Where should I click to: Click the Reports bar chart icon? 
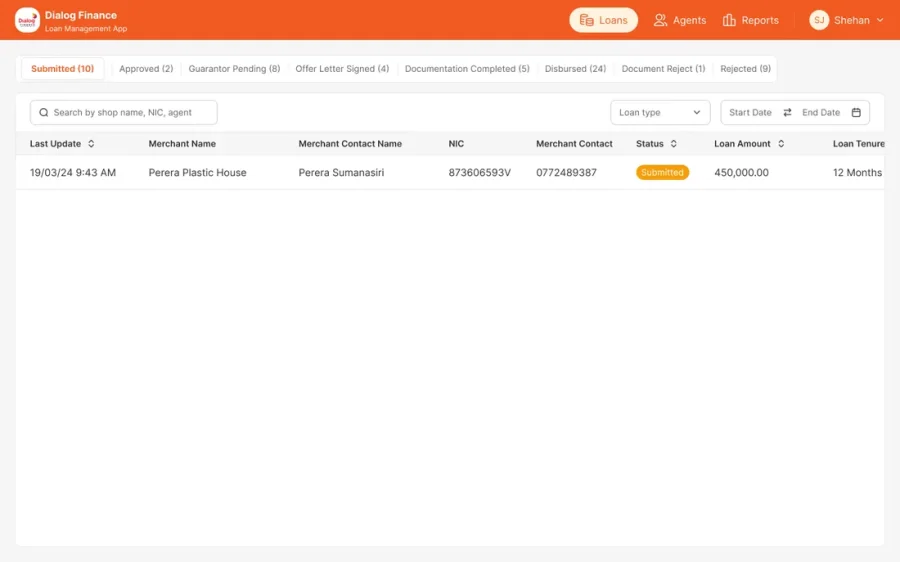729,20
